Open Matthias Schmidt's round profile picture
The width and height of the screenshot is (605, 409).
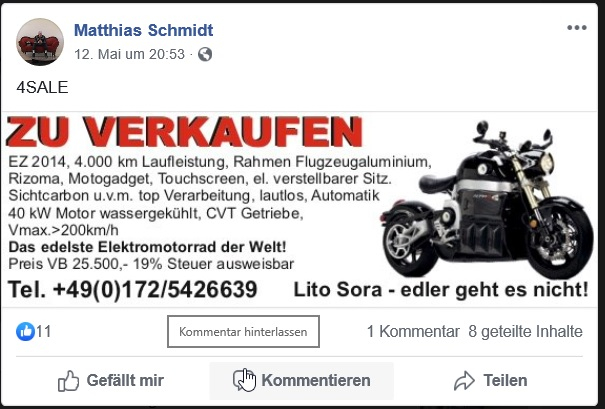[x=40, y=42]
